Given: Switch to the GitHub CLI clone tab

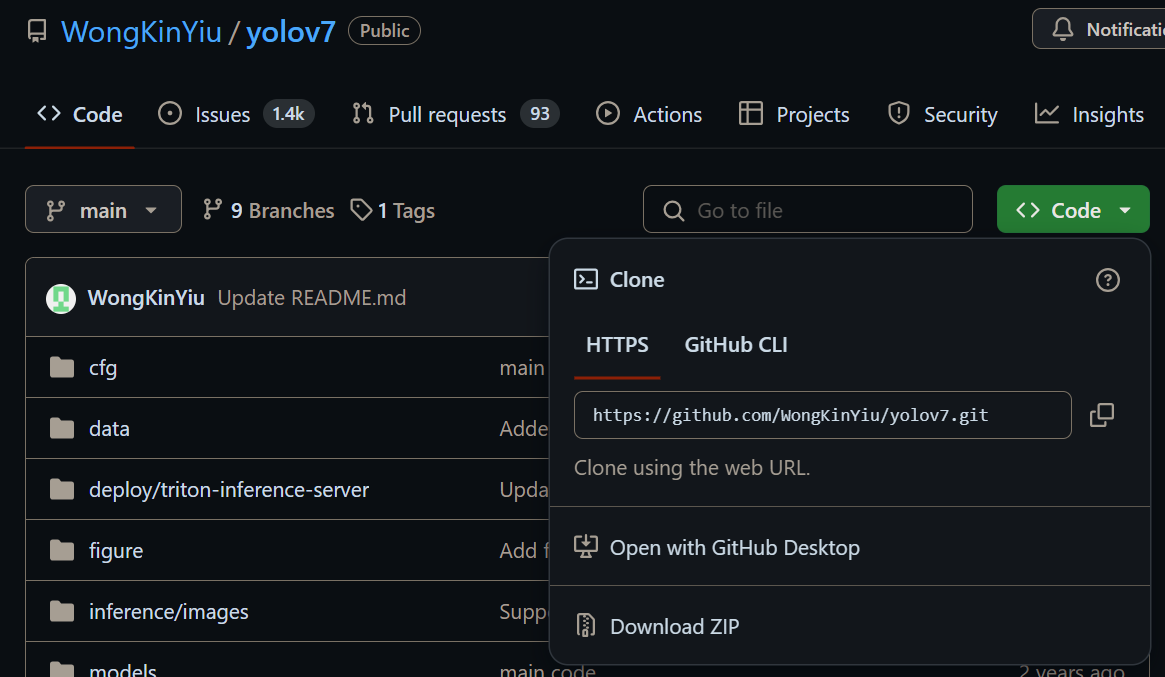Looking at the screenshot, I should tap(736, 345).
